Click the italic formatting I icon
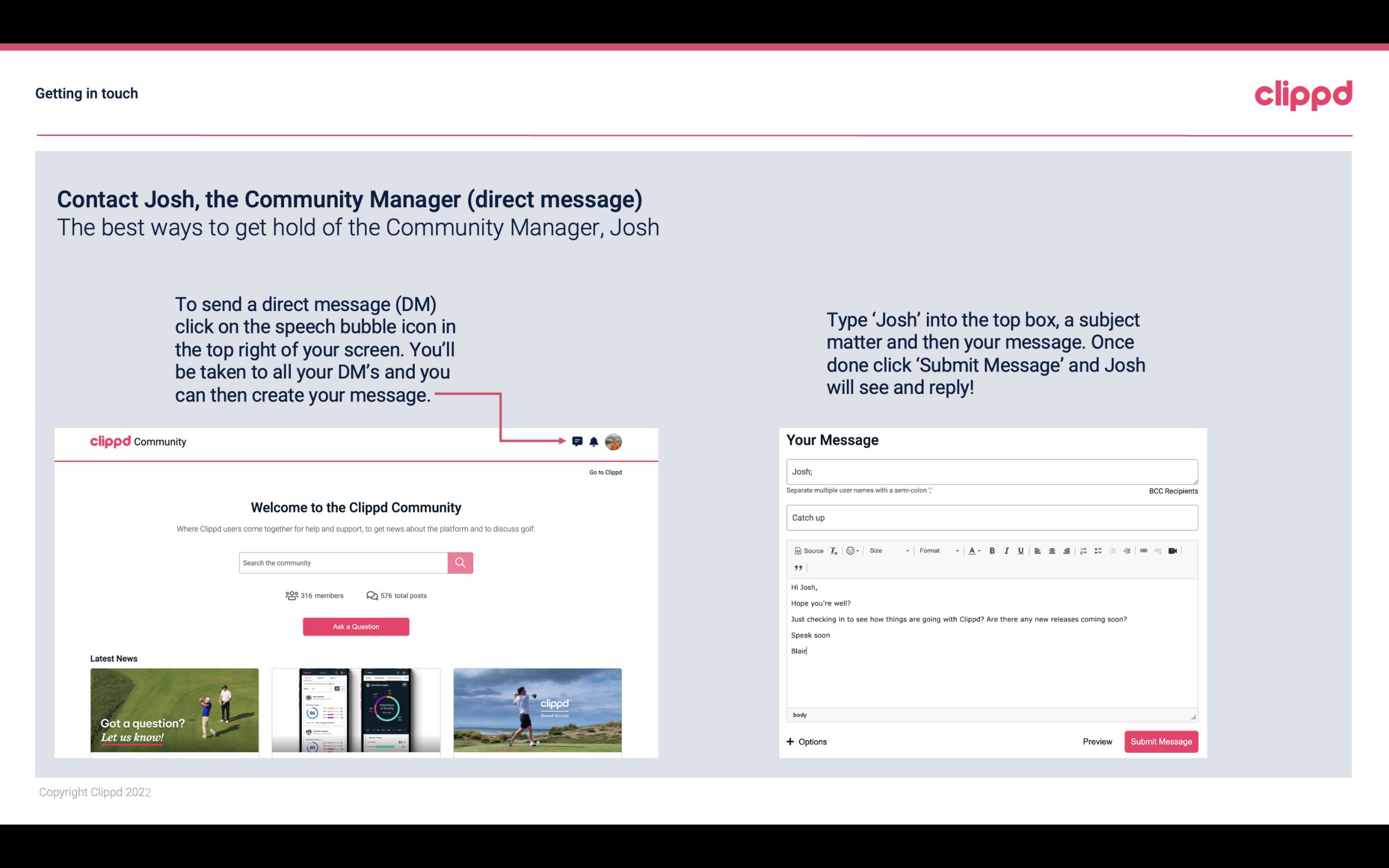The width and height of the screenshot is (1389, 868). point(1005,551)
